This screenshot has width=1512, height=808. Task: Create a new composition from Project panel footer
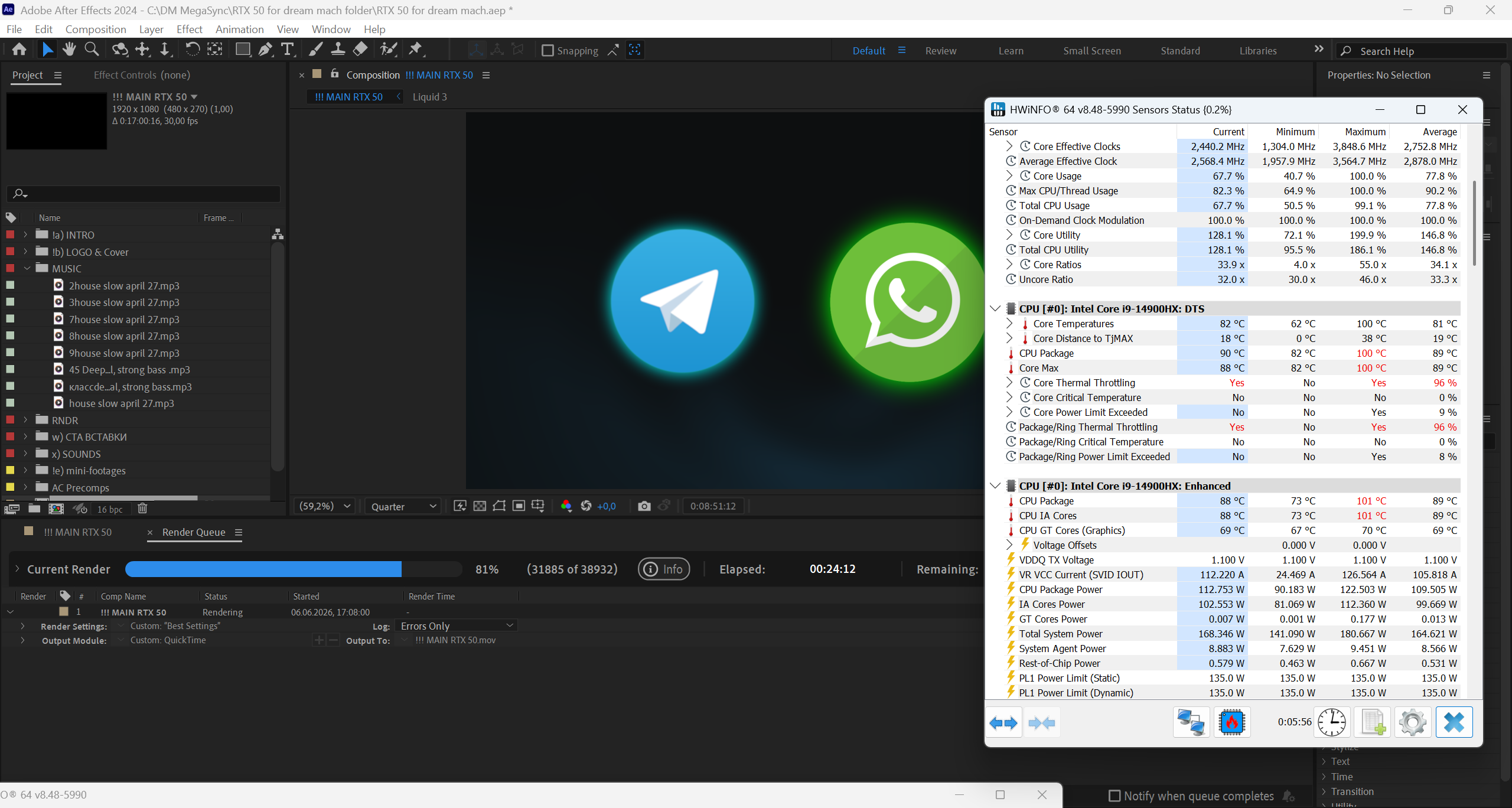pyautogui.click(x=56, y=509)
